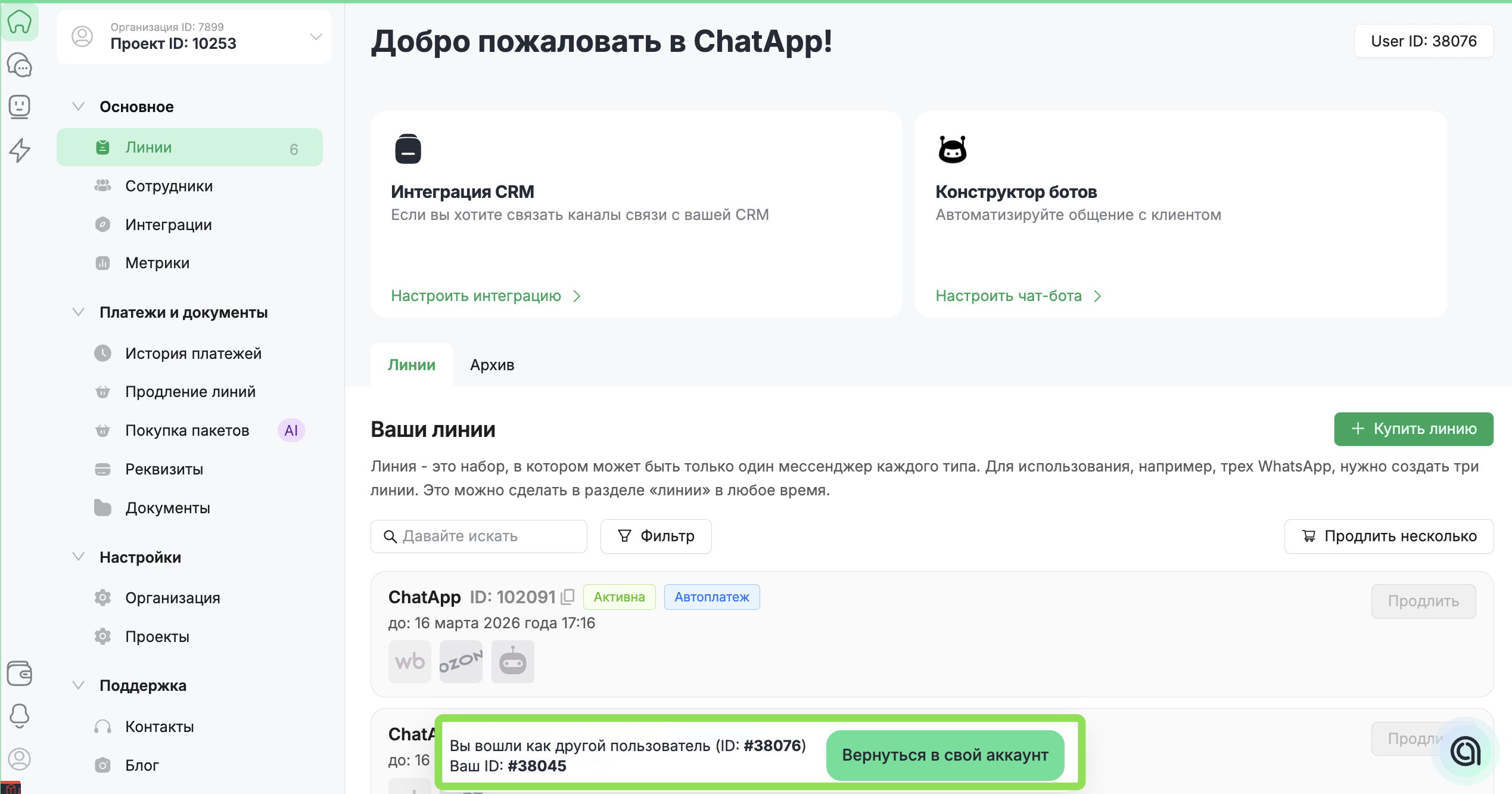Switch to the Архив tab
This screenshot has width=1512, height=794.
pos(491,365)
